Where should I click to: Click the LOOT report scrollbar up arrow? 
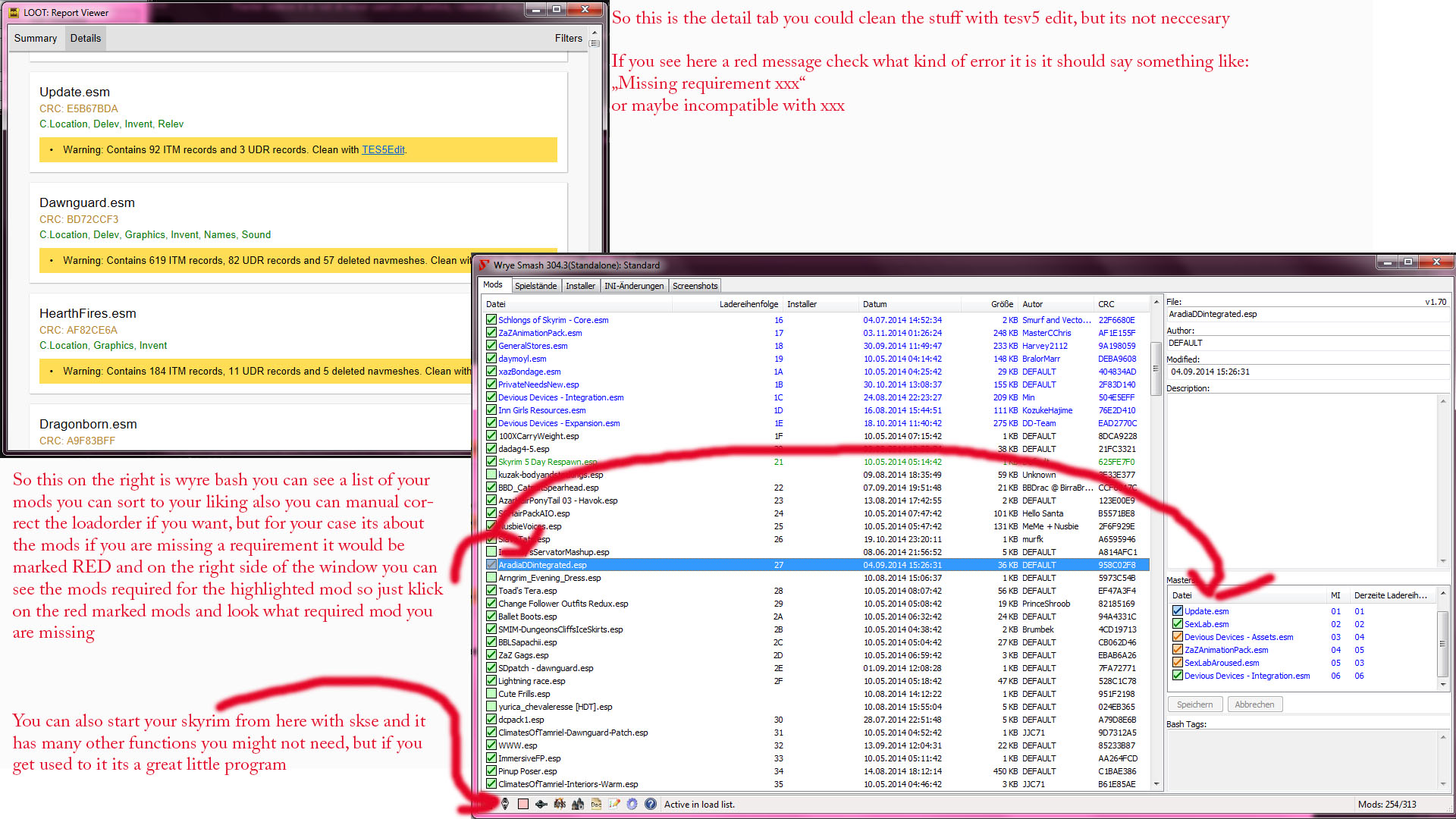click(x=595, y=33)
